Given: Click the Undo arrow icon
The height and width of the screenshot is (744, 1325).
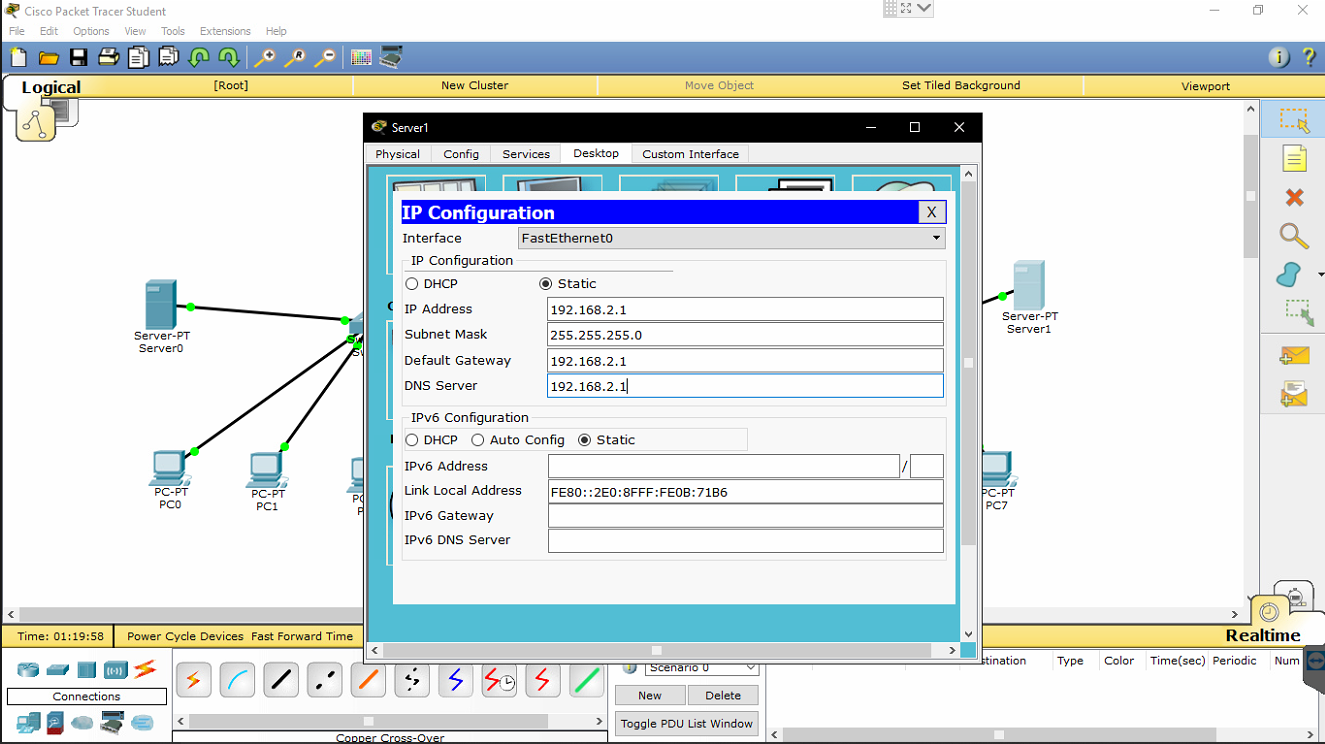Looking at the screenshot, I should [x=198, y=57].
